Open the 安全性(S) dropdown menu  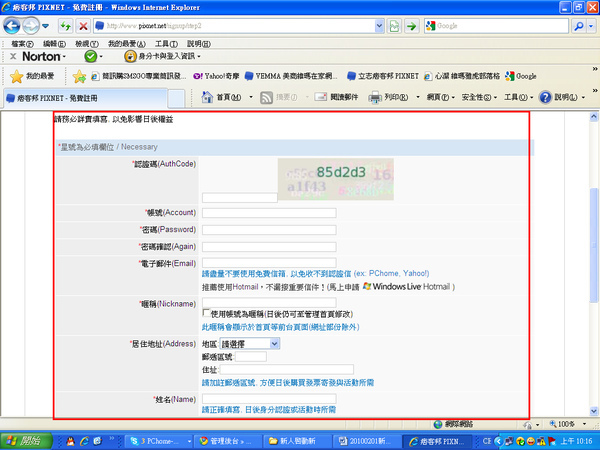pos(479,98)
